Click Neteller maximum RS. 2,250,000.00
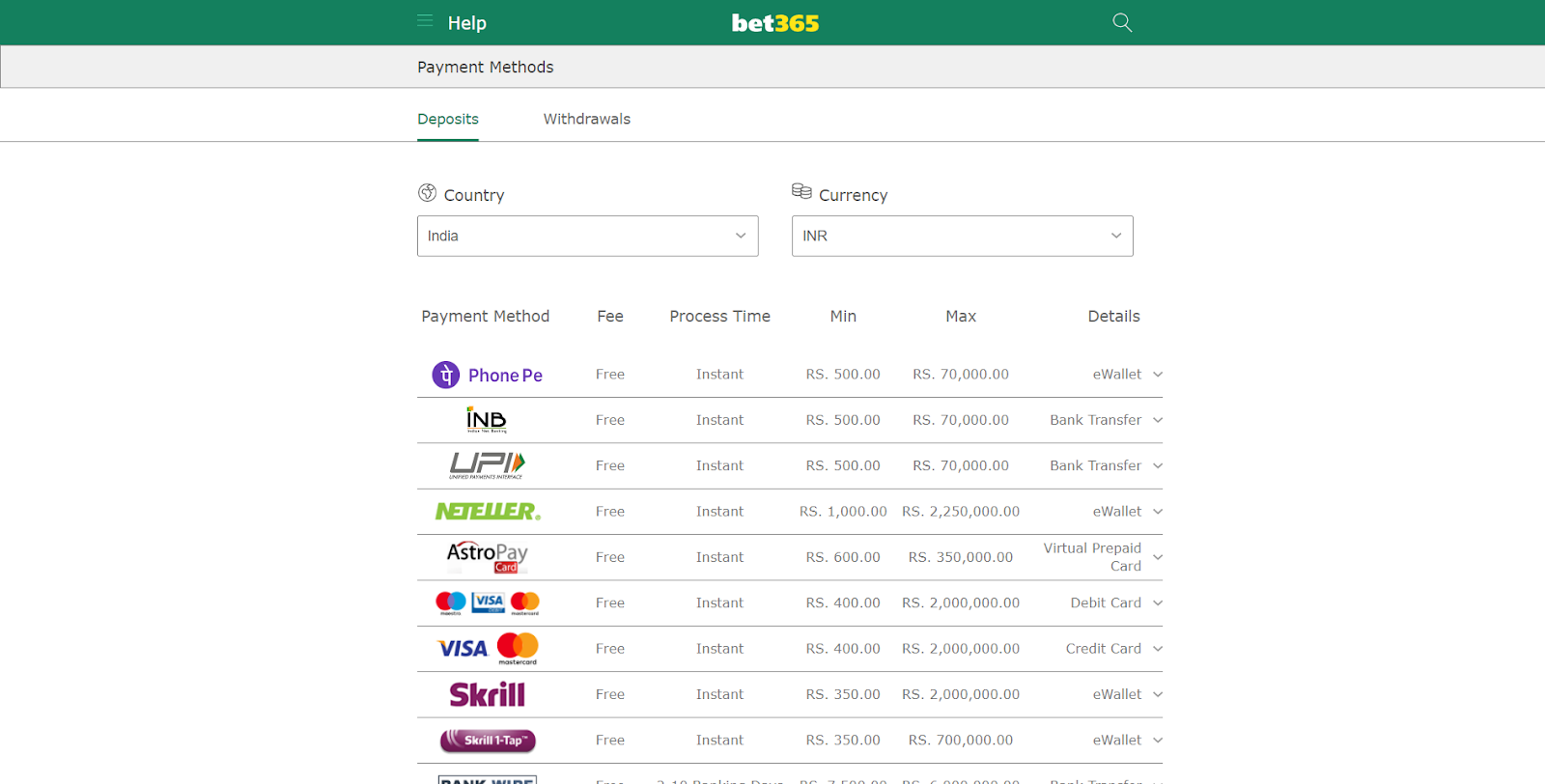 (961, 512)
